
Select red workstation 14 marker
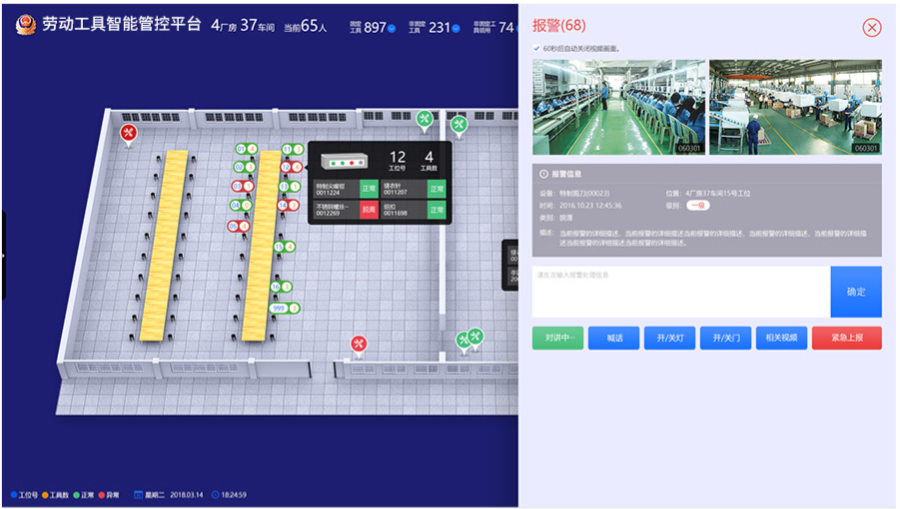pyautogui.click(x=288, y=205)
